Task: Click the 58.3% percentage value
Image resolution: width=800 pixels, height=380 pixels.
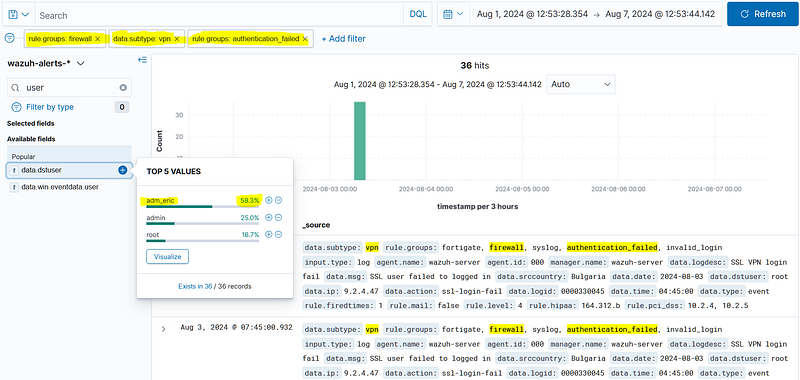Action: [x=249, y=201]
